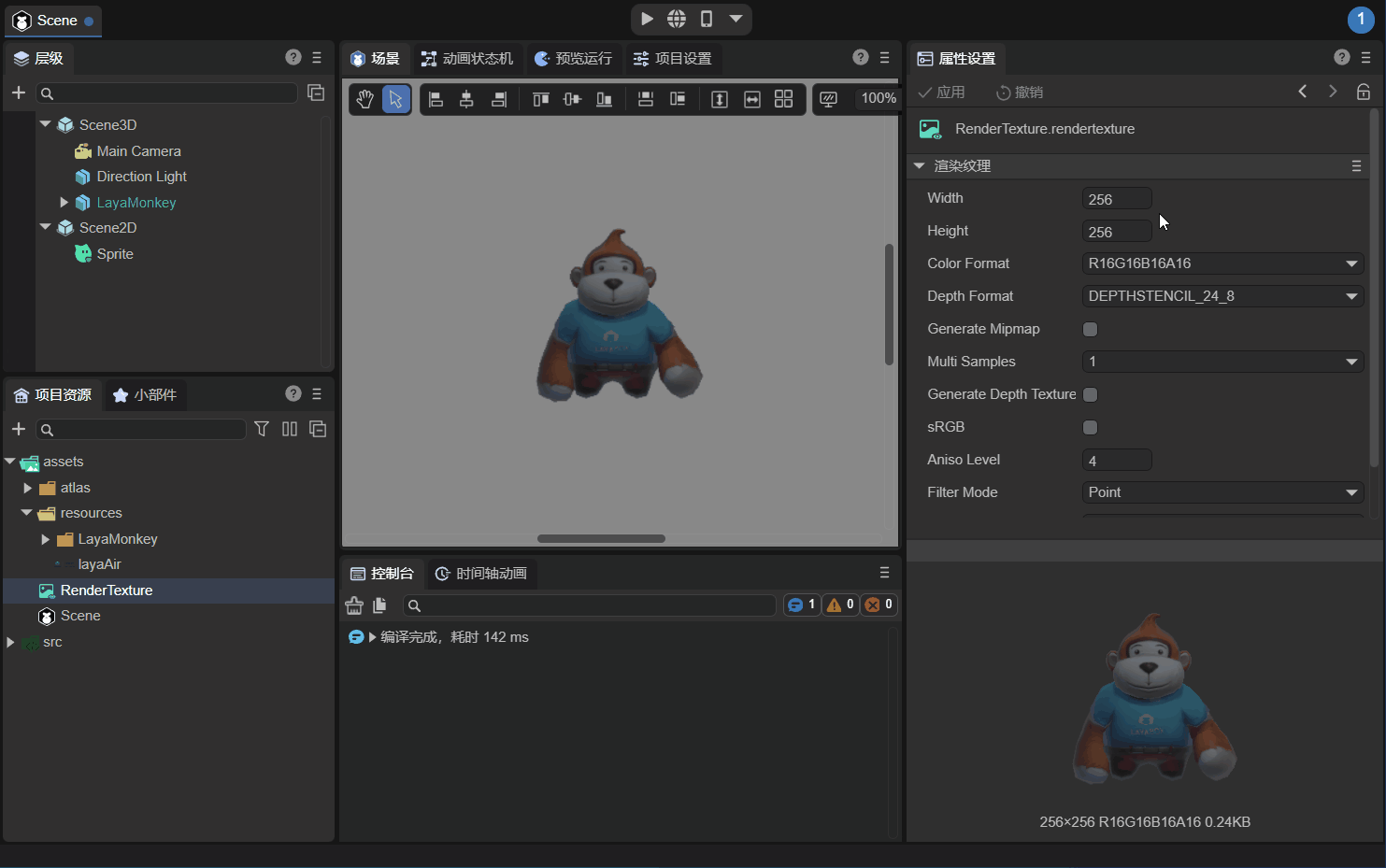
Task: Open the Color Format dropdown
Action: (1222, 263)
